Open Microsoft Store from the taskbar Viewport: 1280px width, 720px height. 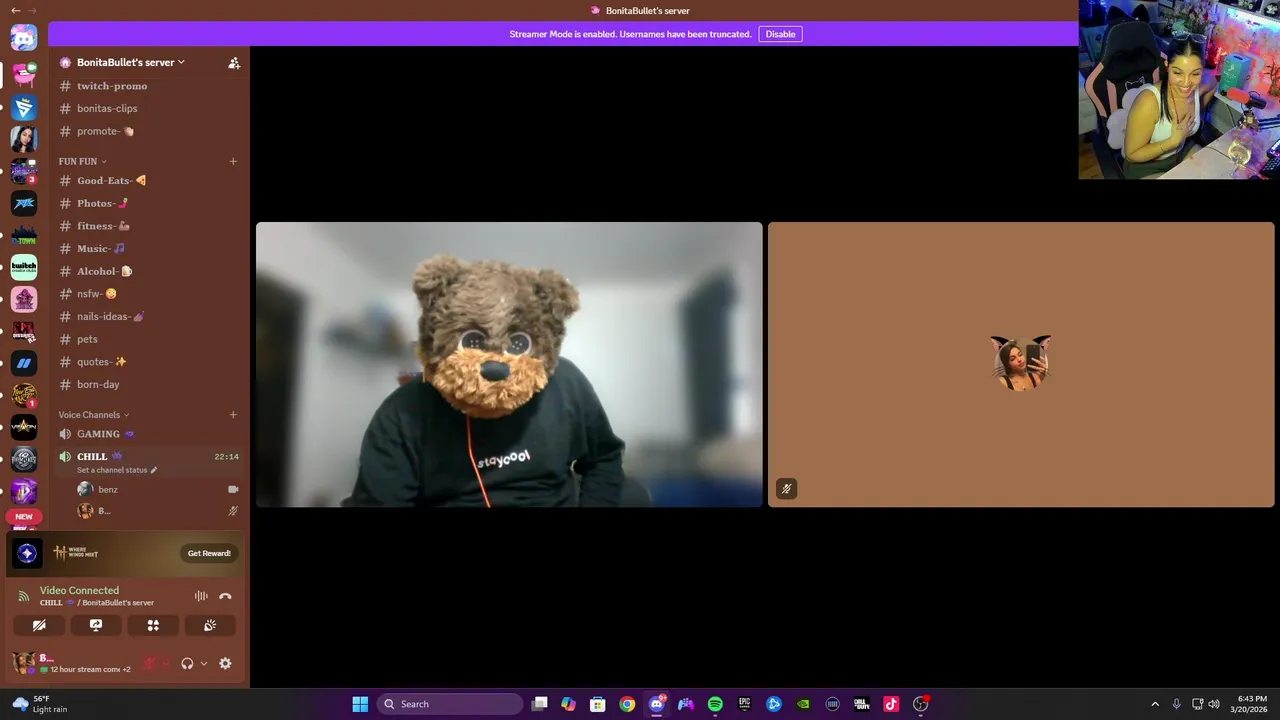(x=598, y=704)
